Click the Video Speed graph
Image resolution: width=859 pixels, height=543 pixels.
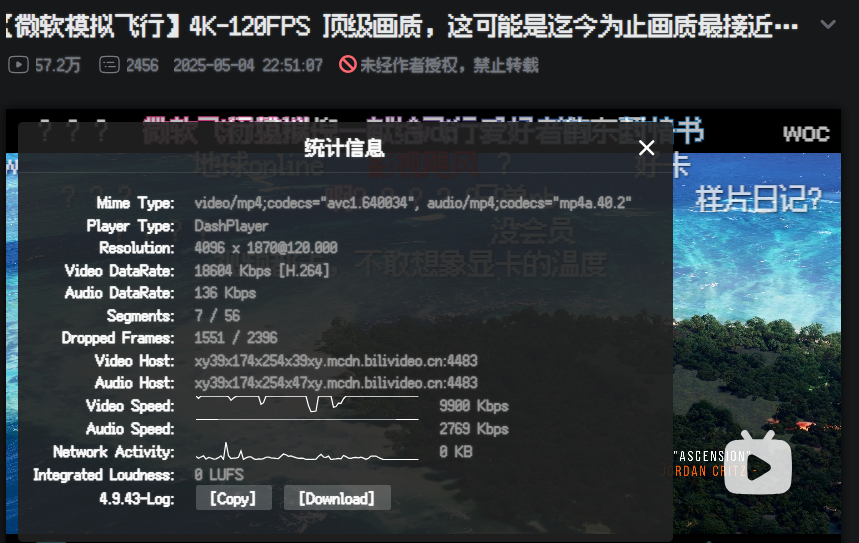307,404
